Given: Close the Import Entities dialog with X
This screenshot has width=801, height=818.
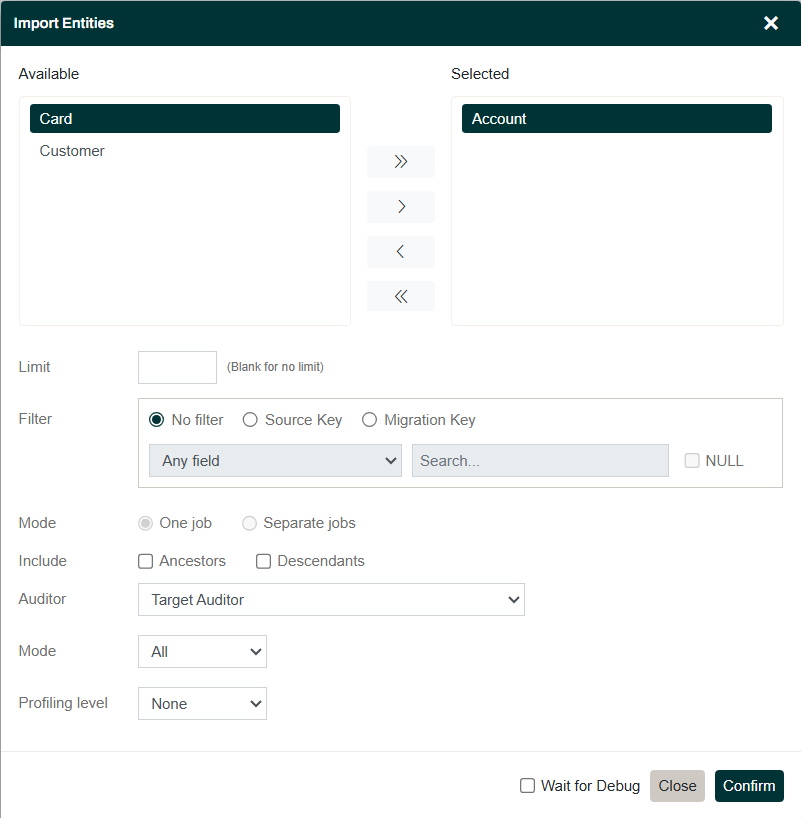Looking at the screenshot, I should point(771,23).
